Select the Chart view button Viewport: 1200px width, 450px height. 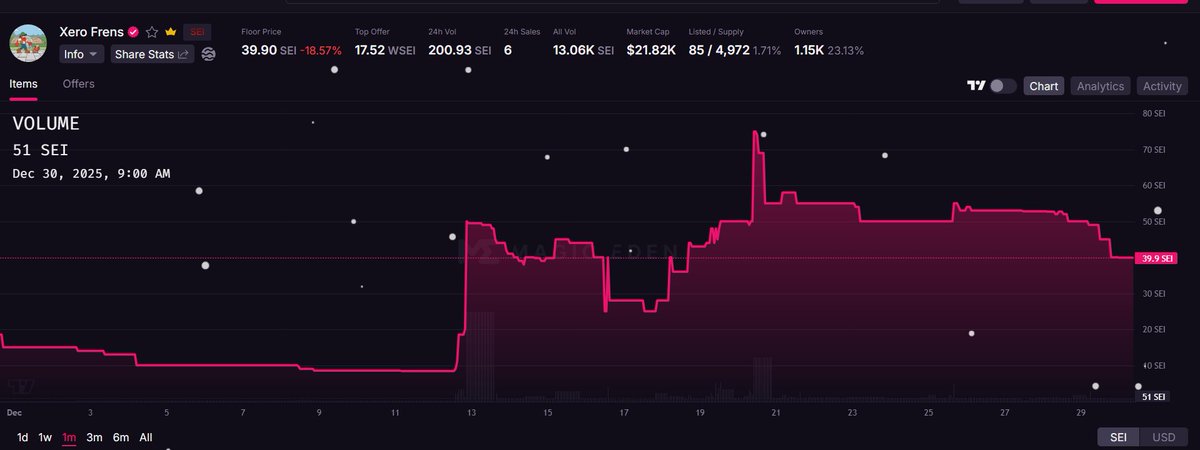(1044, 86)
